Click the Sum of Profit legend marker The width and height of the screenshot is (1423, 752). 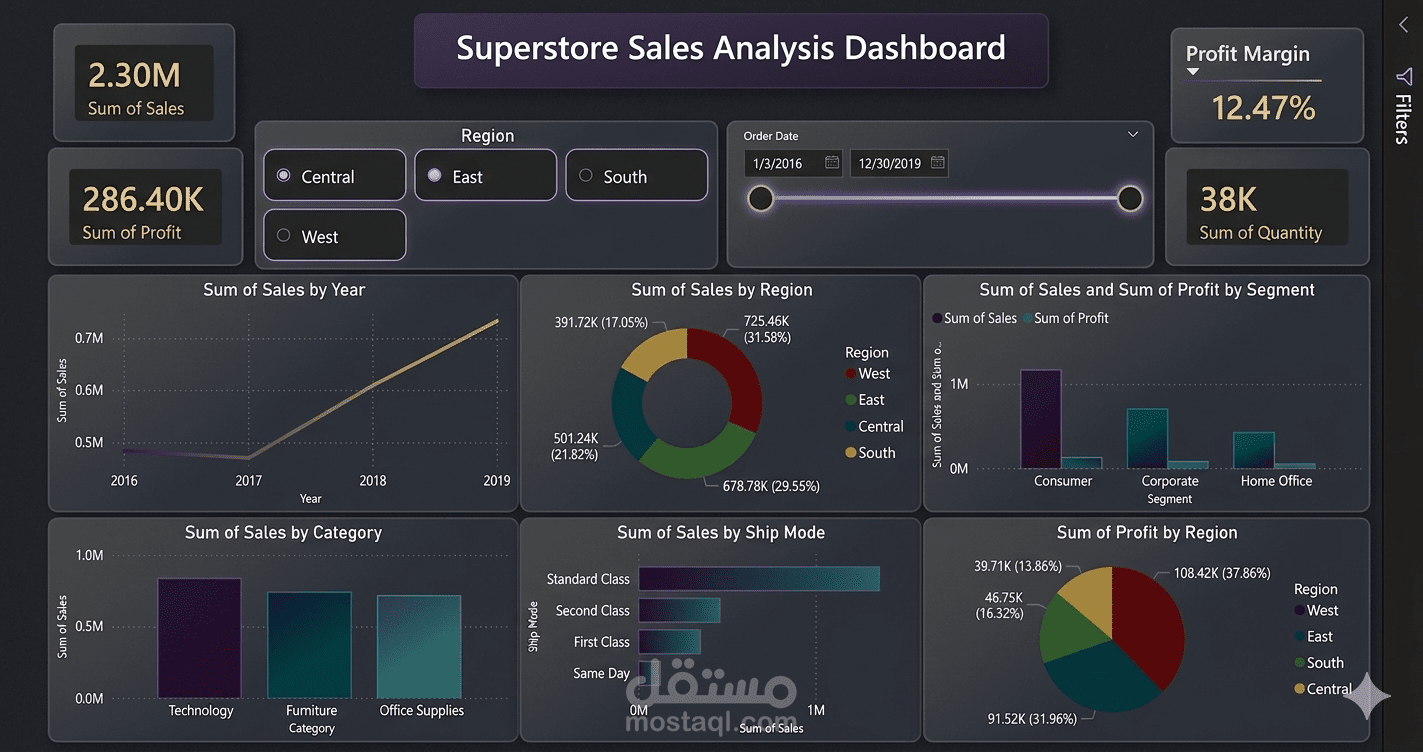[x=1027, y=318]
